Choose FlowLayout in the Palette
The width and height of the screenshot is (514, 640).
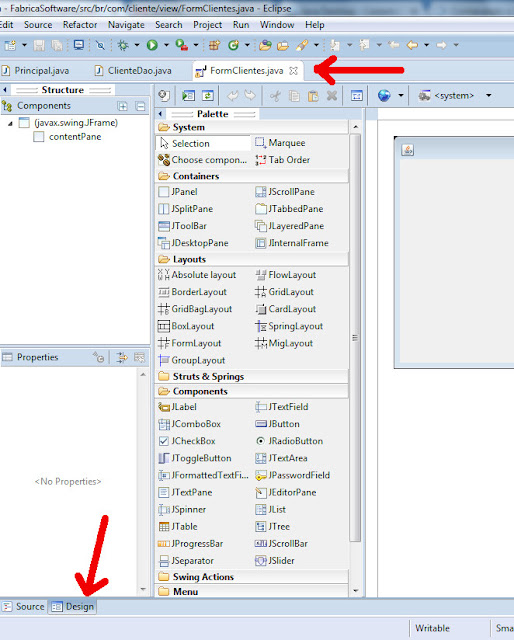point(285,275)
